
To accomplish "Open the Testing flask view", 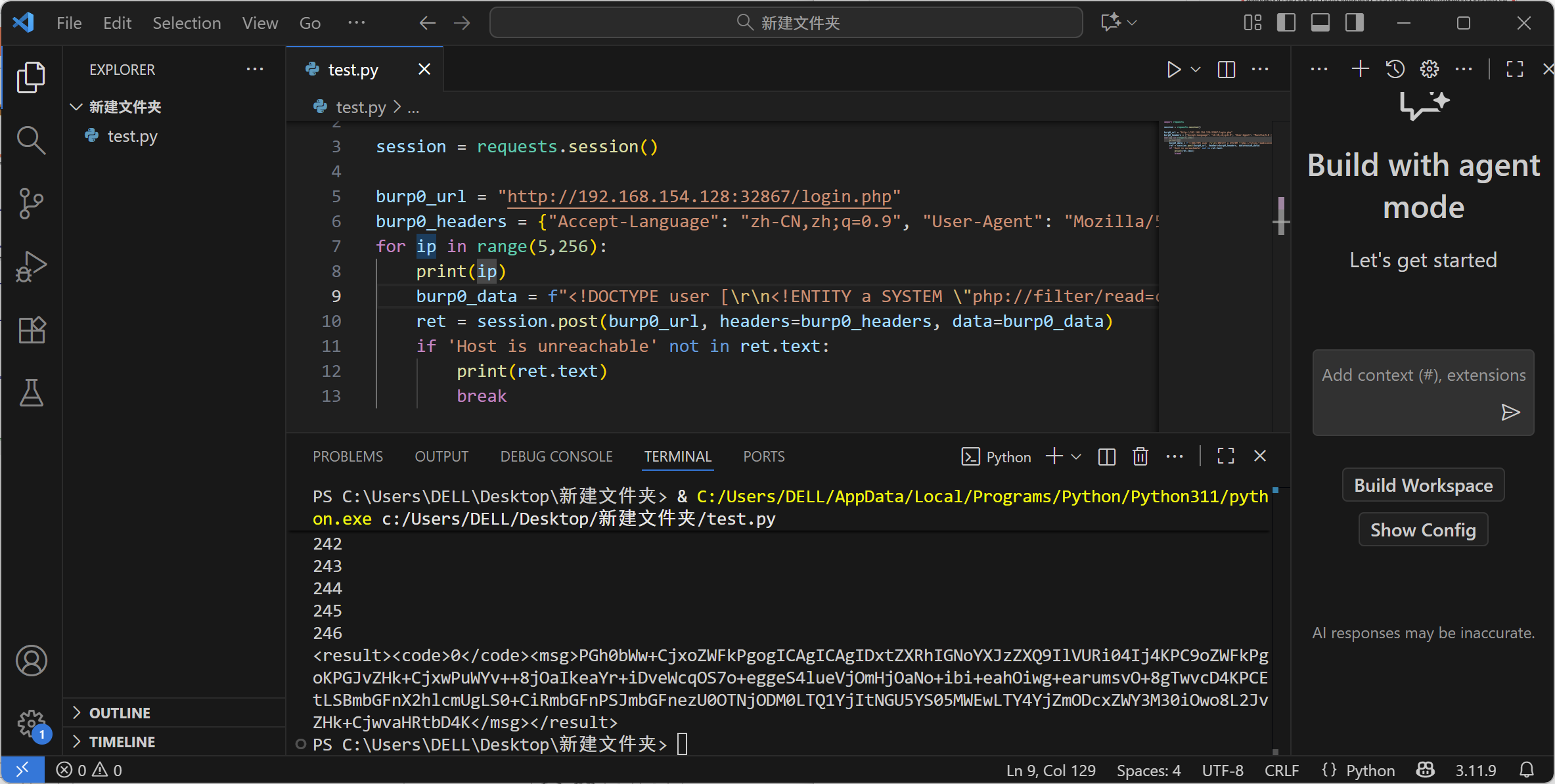I will click(31, 393).
